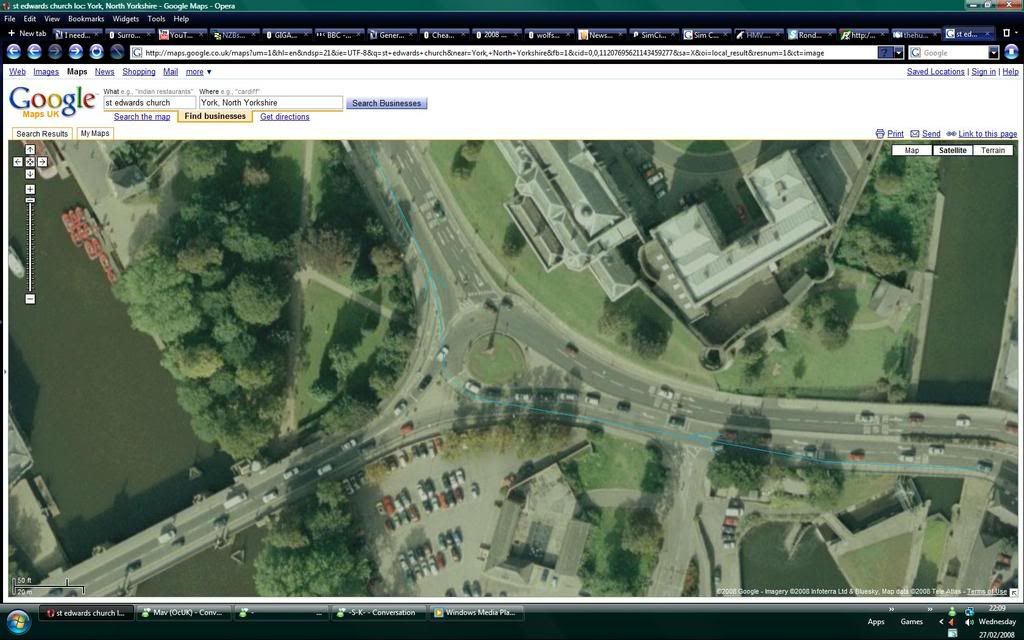Click the Get directions link
Screen dimensions: 1024x640
pyautogui.click(x=285, y=117)
